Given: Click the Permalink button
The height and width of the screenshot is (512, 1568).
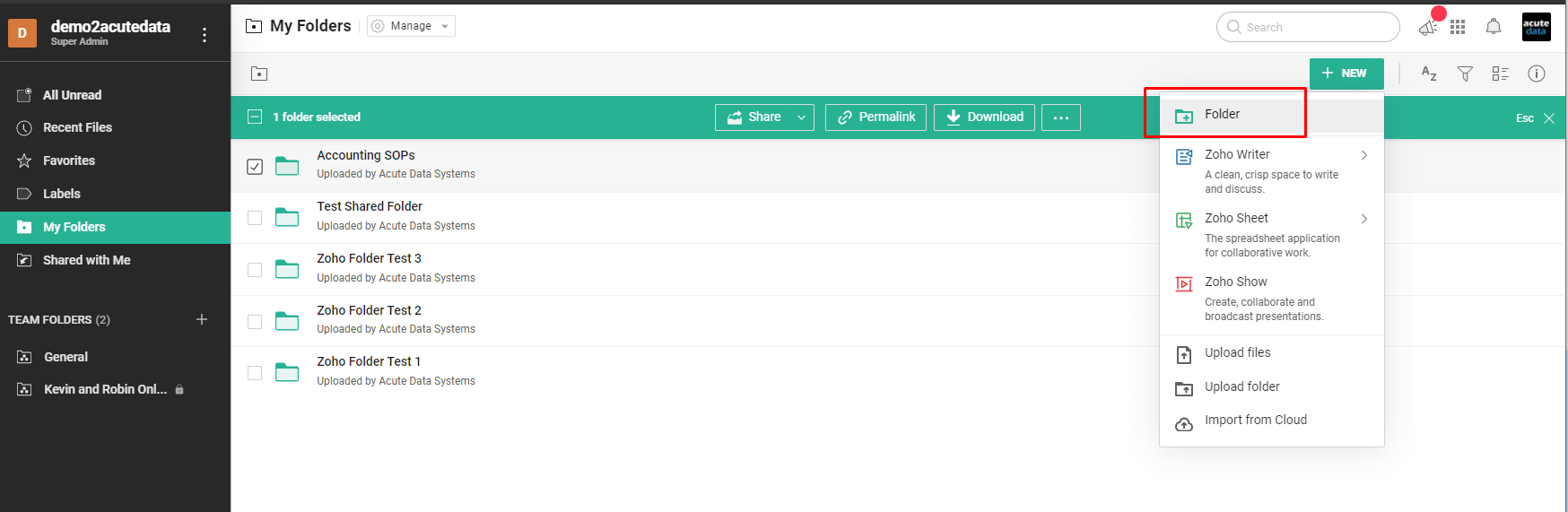Looking at the screenshot, I should 875,117.
